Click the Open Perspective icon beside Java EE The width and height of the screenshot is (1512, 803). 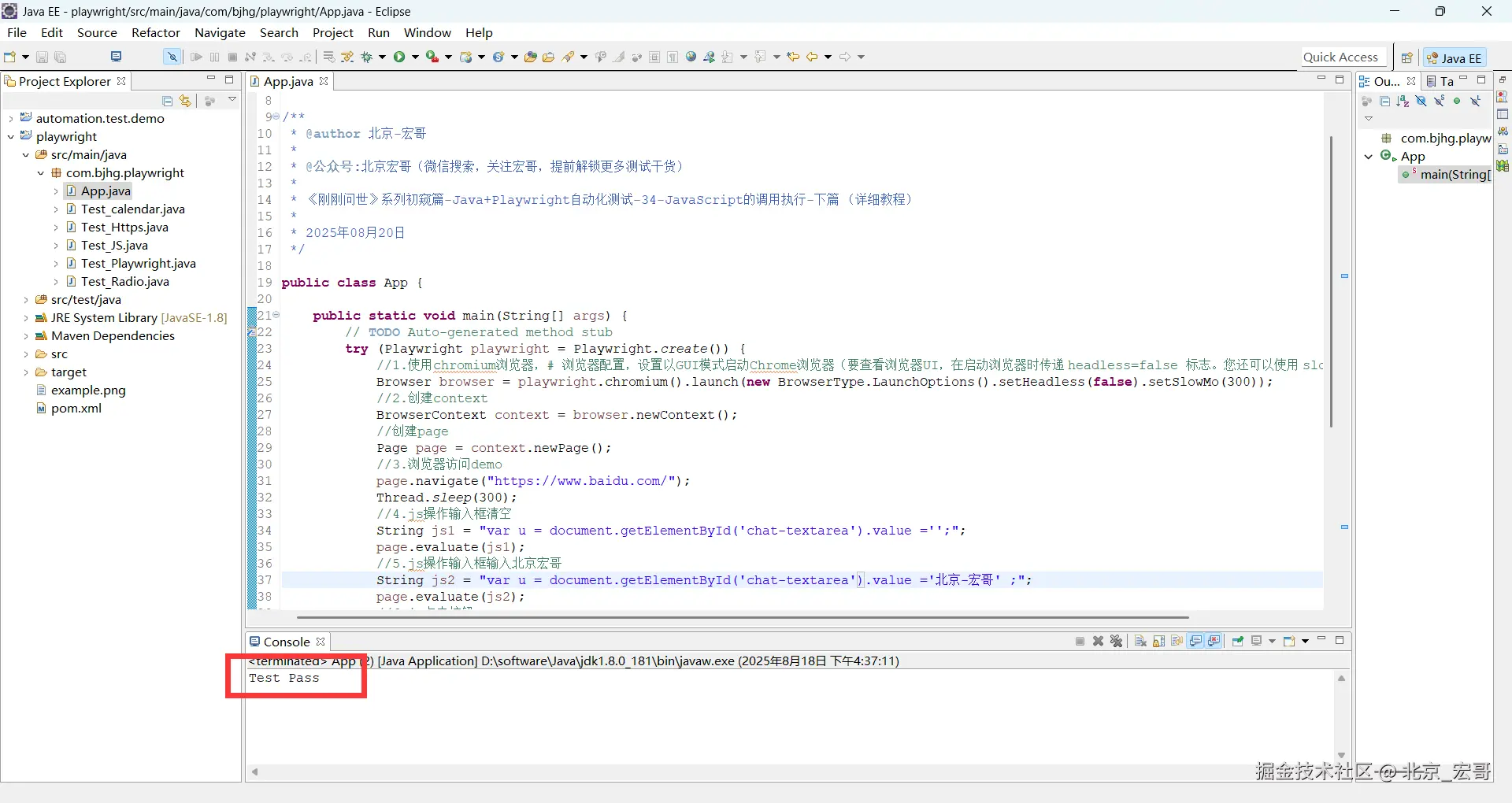(x=1406, y=57)
